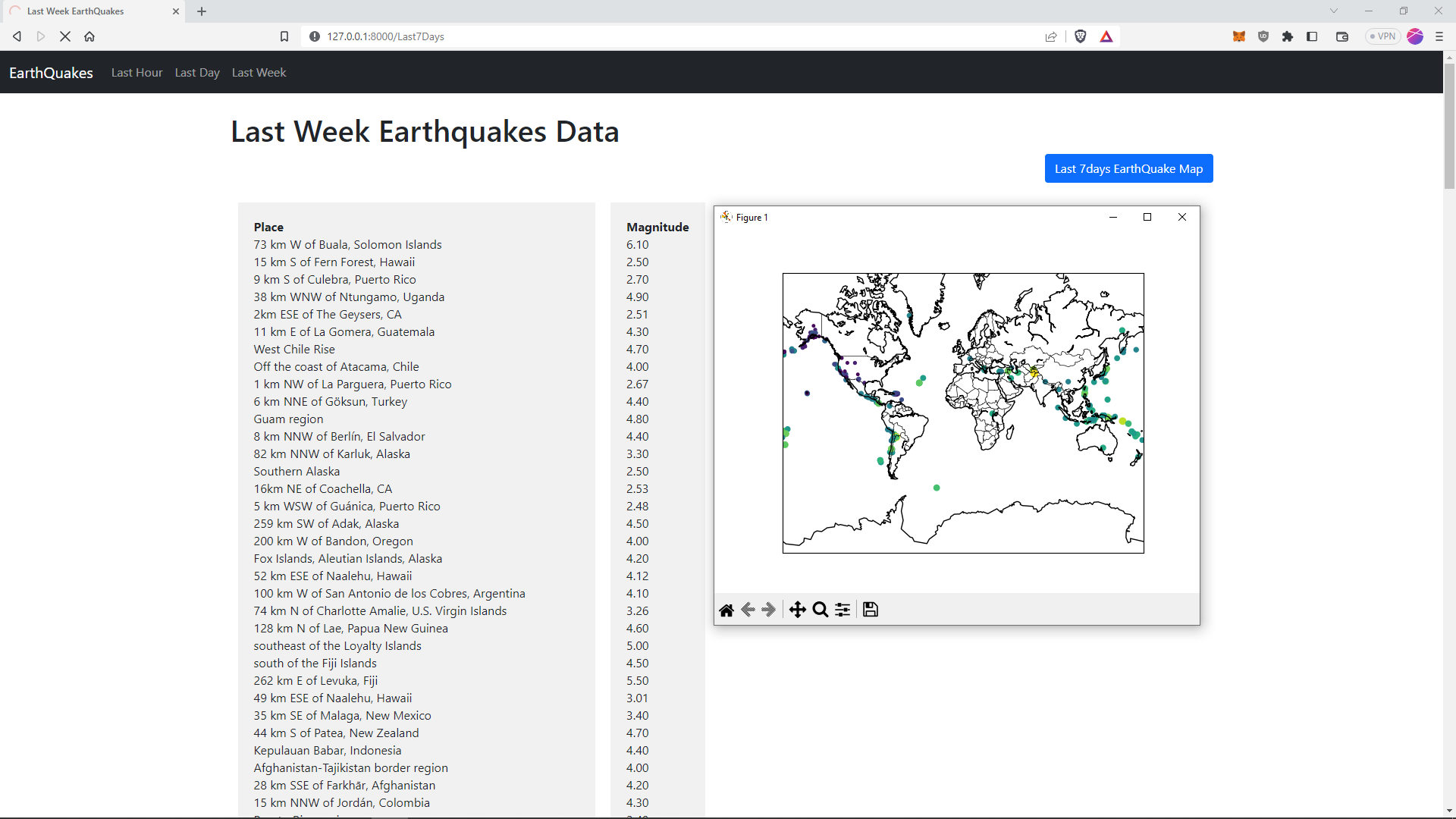Open subplot configuration sliders icon
This screenshot has width=1456, height=819.
[x=843, y=609]
